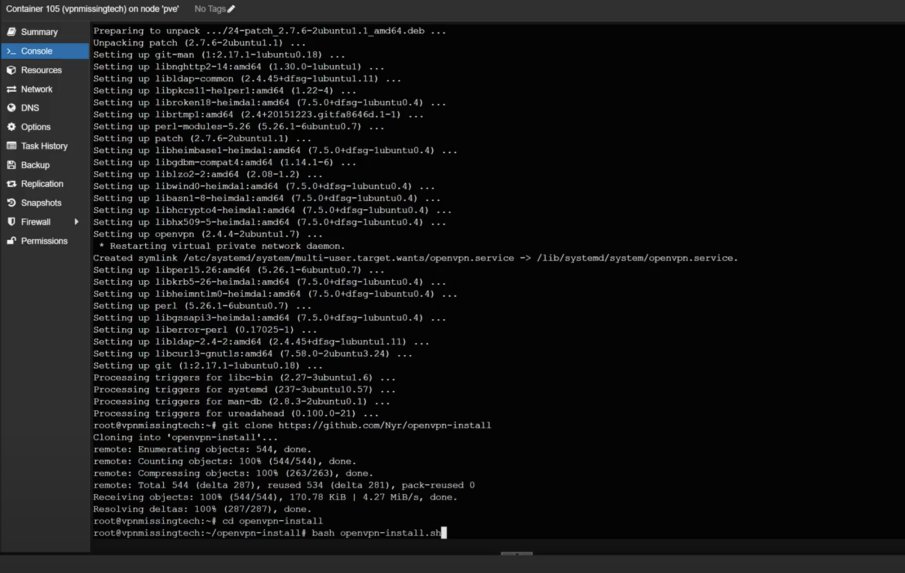The image size is (905, 573).
Task: Click the Summary book icon in sidebar
Action: (x=11, y=32)
